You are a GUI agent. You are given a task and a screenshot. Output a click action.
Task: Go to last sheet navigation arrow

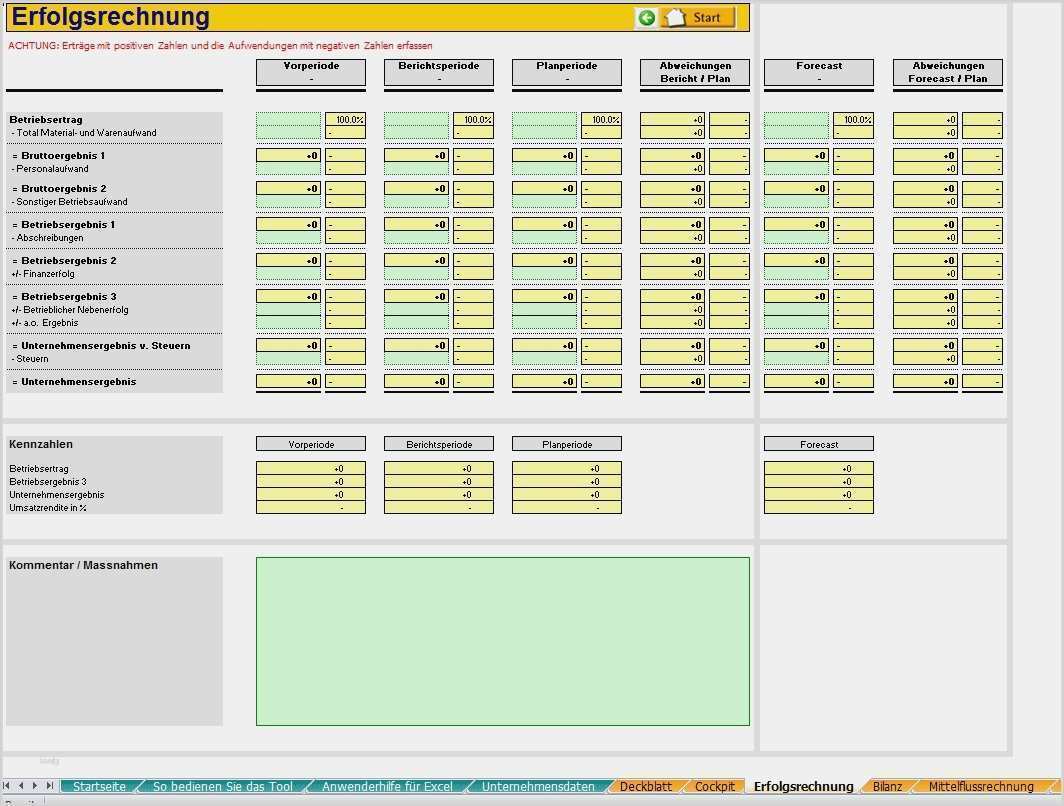tap(50, 786)
